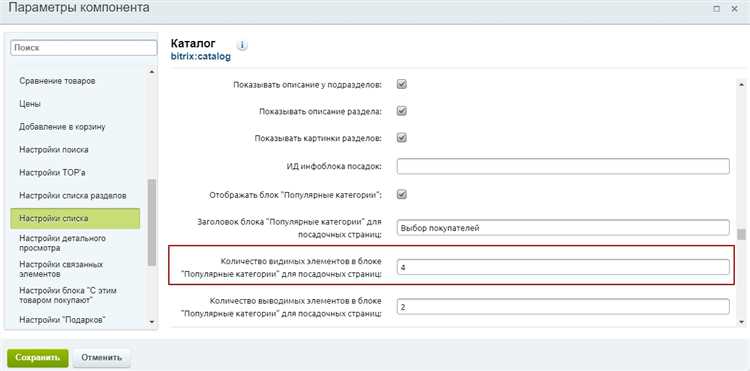
Task: Maximize the Параметры компонента dialog
Action: point(717,9)
